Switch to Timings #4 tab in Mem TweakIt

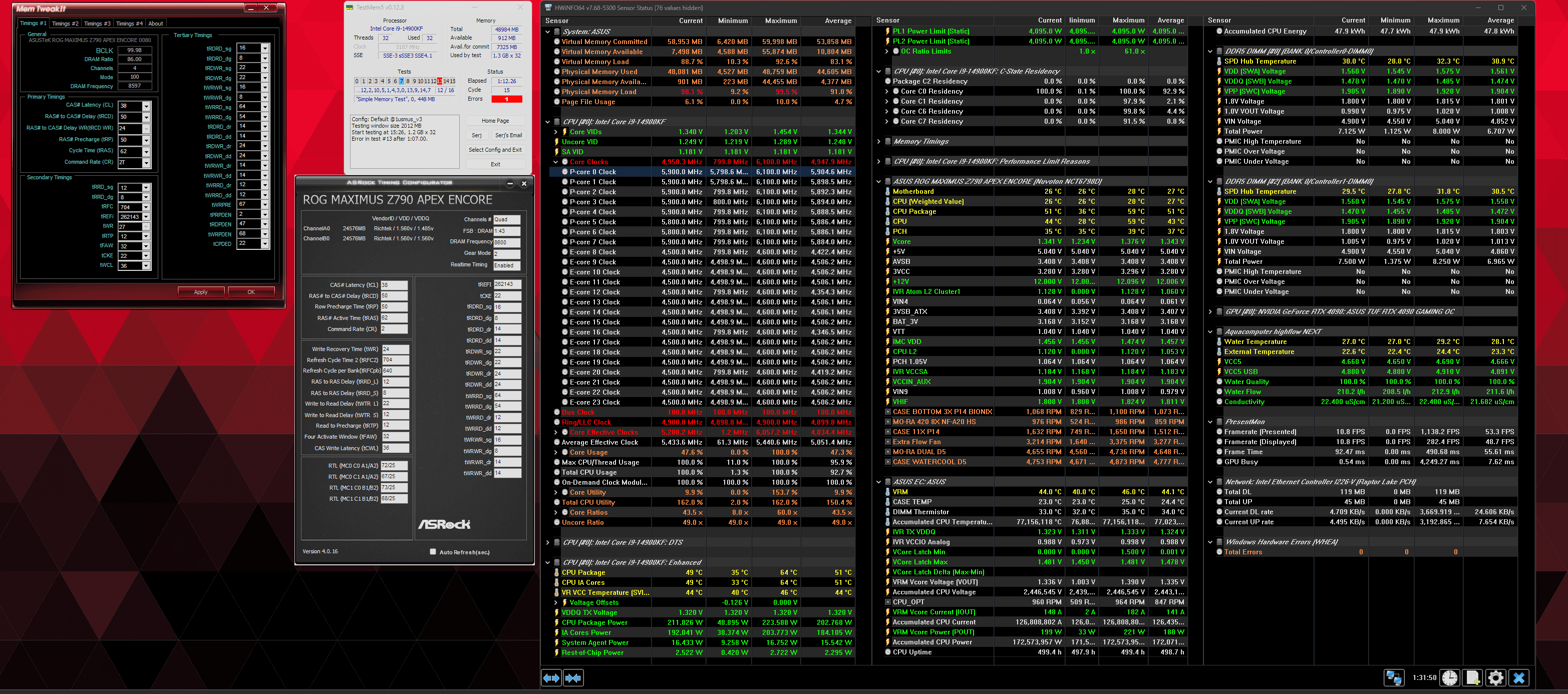tap(129, 23)
